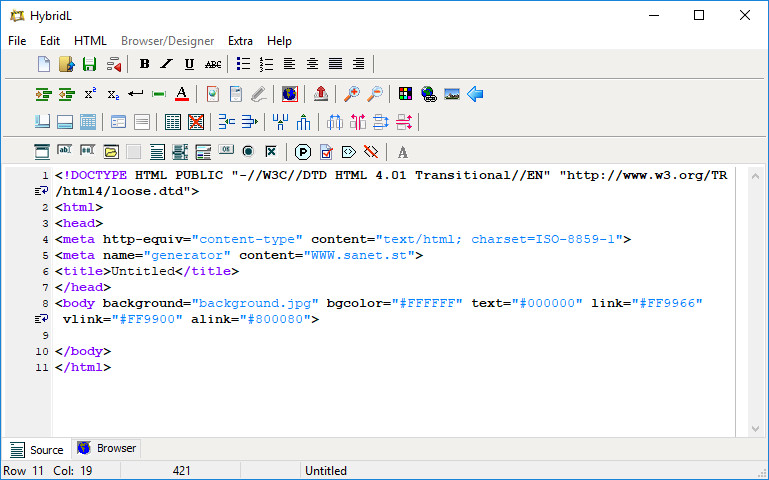Align text right
769x480 pixels.
click(x=359, y=64)
